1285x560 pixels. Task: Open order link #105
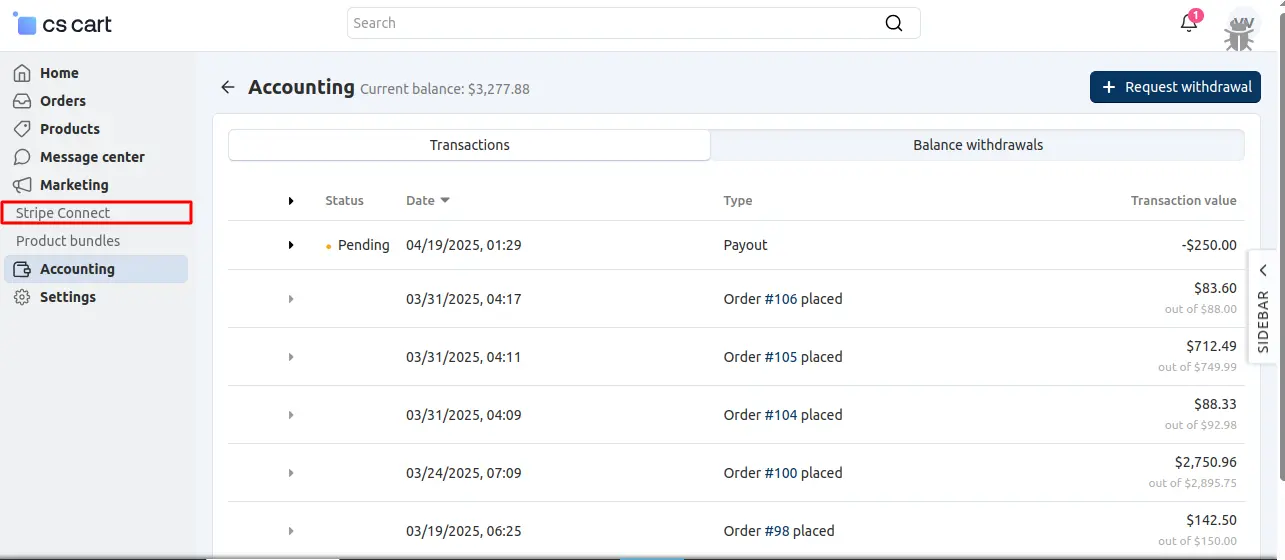pos(781,357)
